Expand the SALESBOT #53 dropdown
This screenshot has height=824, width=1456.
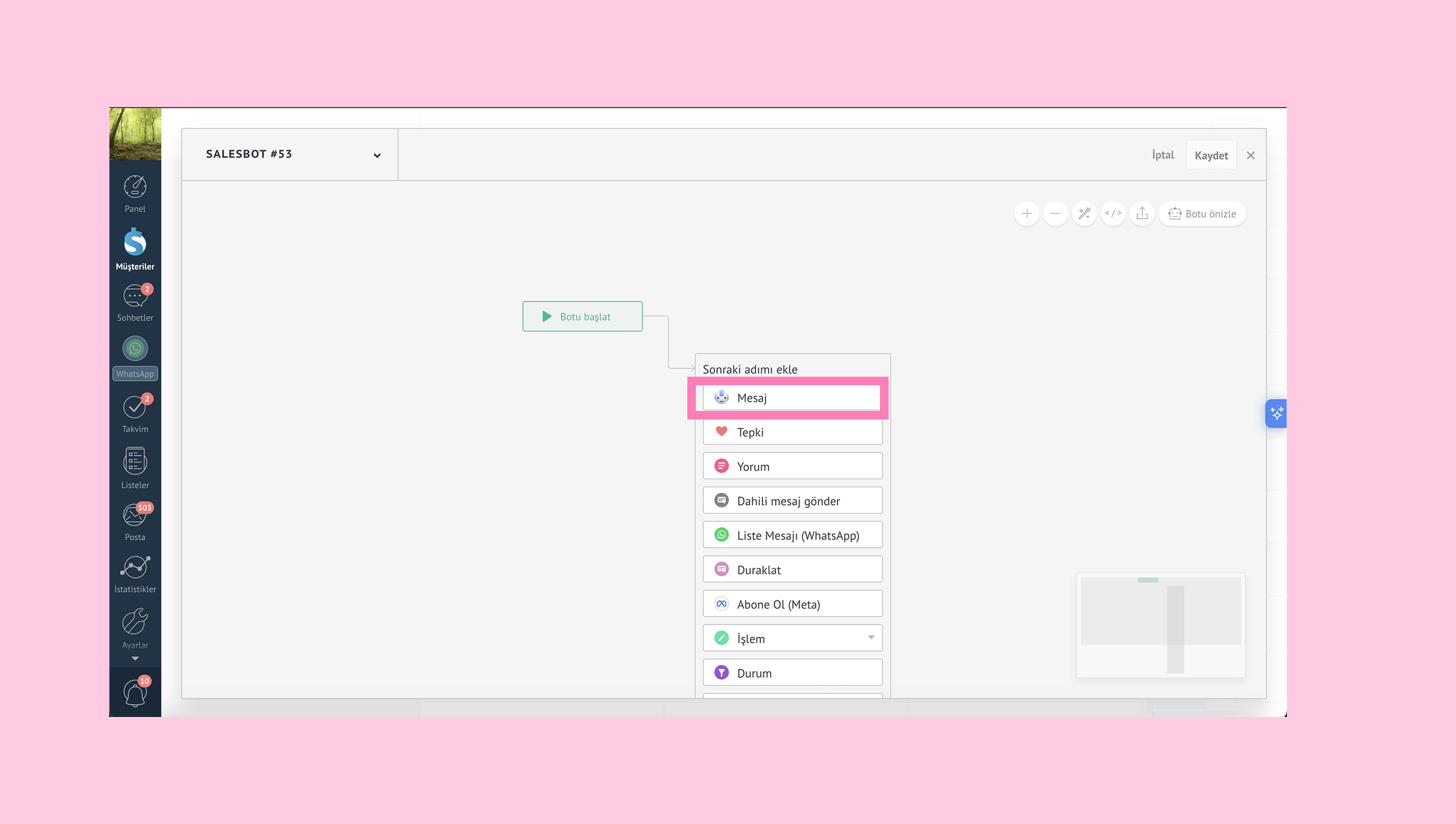click(377, 155)
